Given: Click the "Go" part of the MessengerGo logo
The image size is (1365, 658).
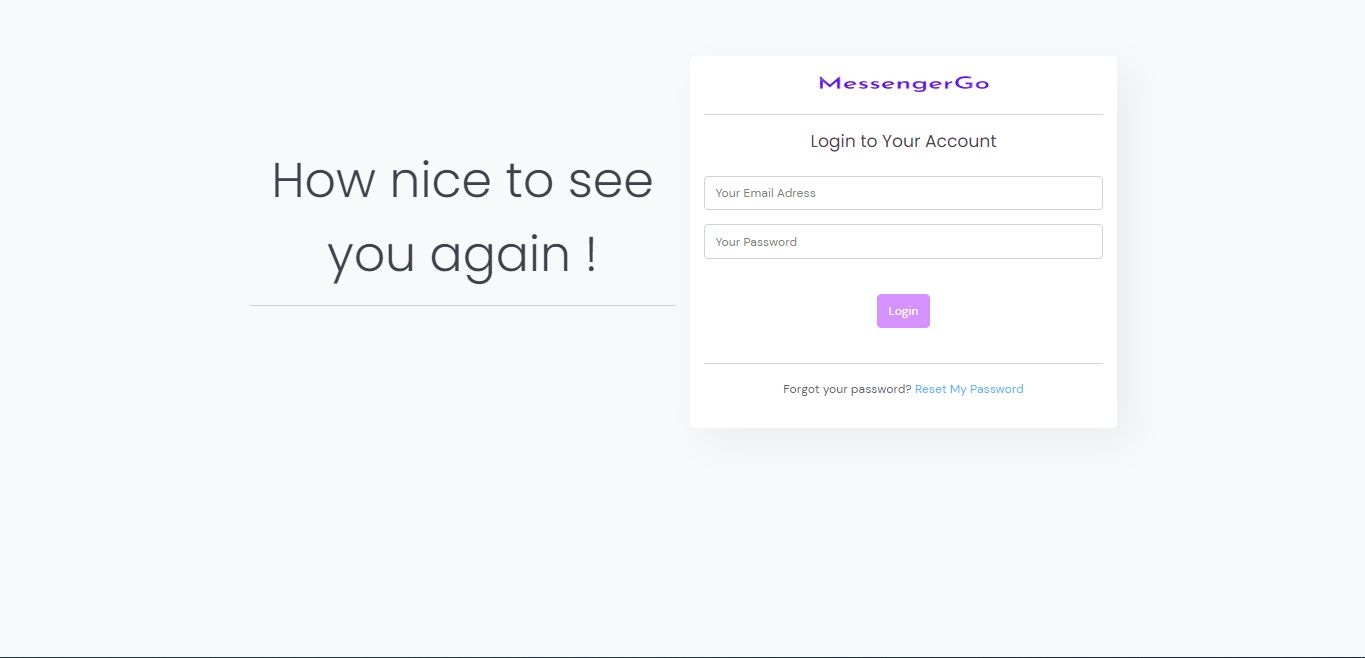Looking at the screenshot, I should (972, 84).
